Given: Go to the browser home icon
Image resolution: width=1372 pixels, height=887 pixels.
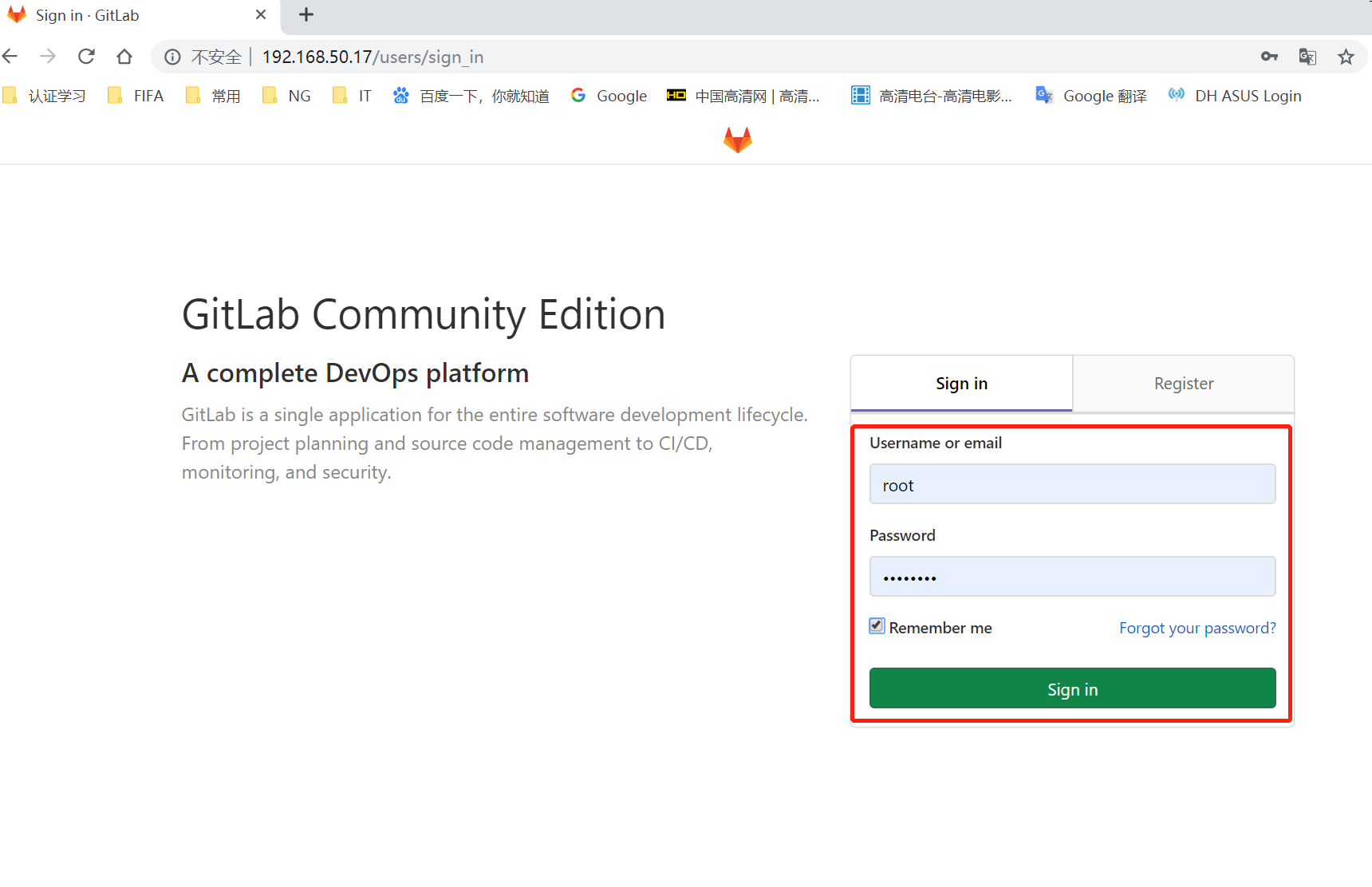Looking at the screenshot, I should click(124, 57).
